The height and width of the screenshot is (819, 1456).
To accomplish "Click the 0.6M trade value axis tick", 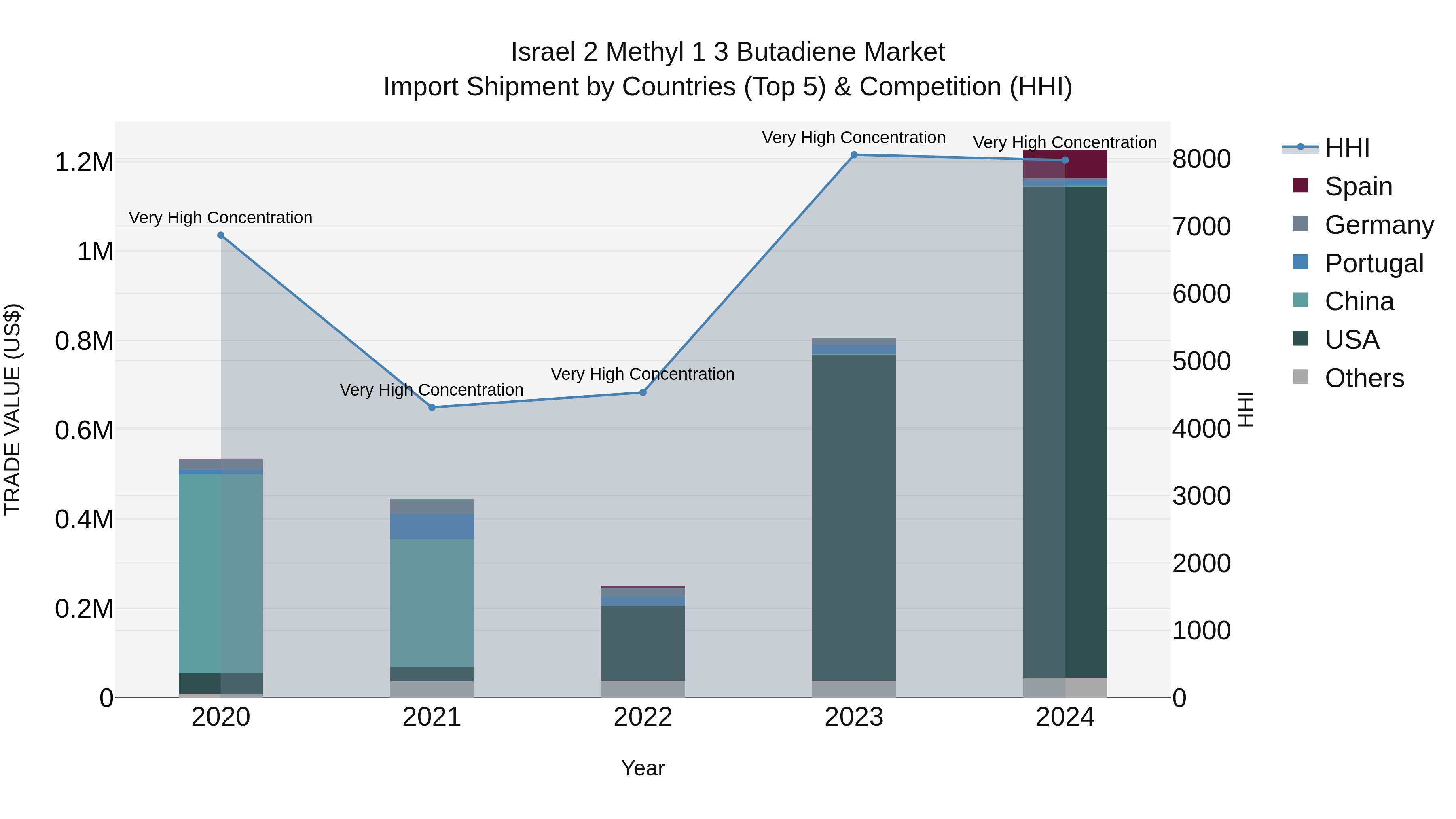I will (84, 431).
